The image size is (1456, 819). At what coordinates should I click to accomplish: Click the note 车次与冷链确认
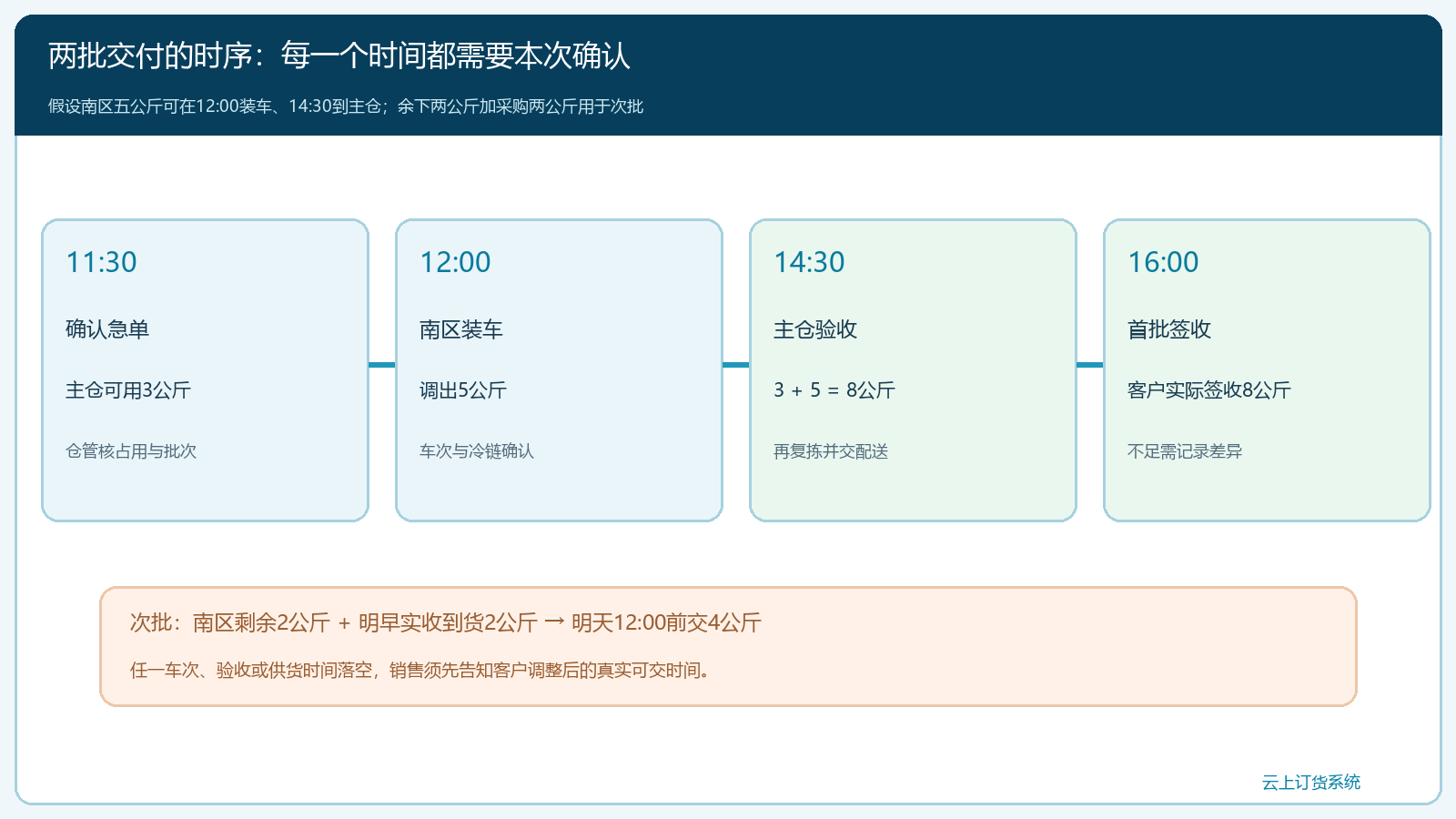477,451
